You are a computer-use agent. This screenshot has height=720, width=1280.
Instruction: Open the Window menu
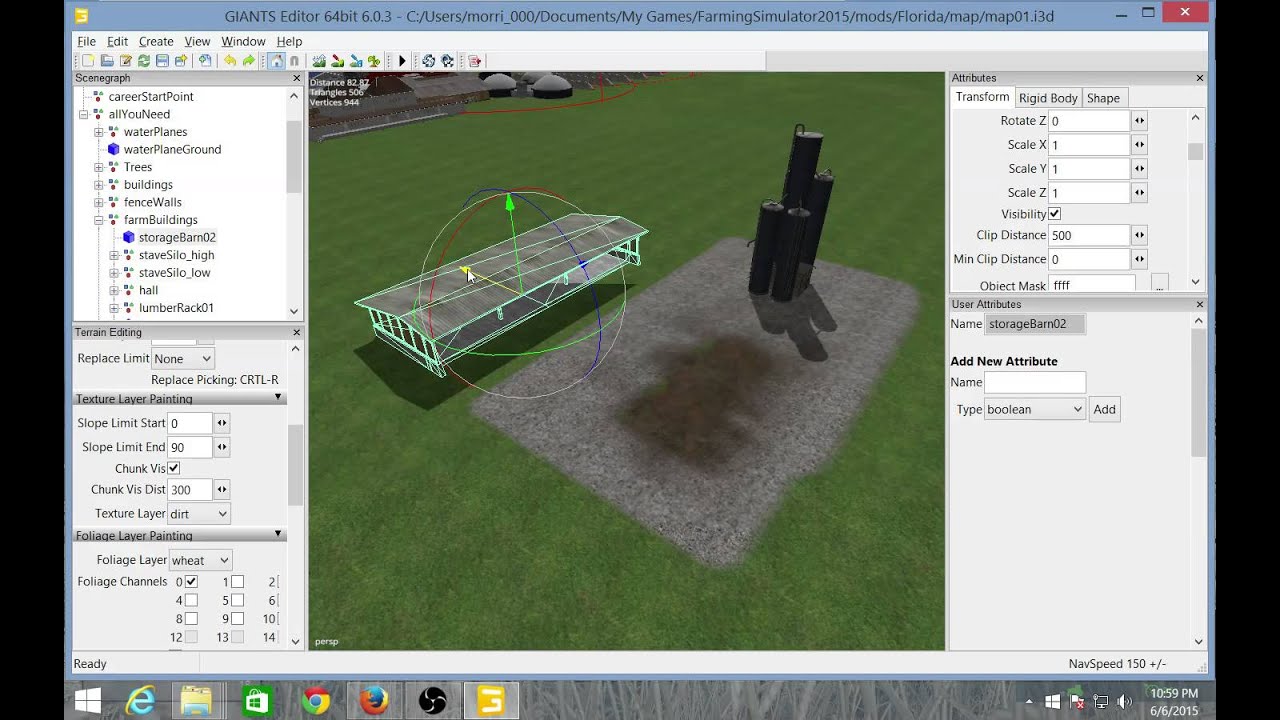tap(243, 41)
